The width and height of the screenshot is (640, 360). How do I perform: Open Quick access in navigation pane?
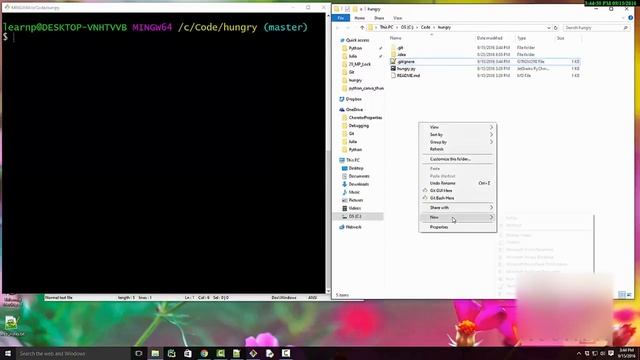click(x=357, y=40)
